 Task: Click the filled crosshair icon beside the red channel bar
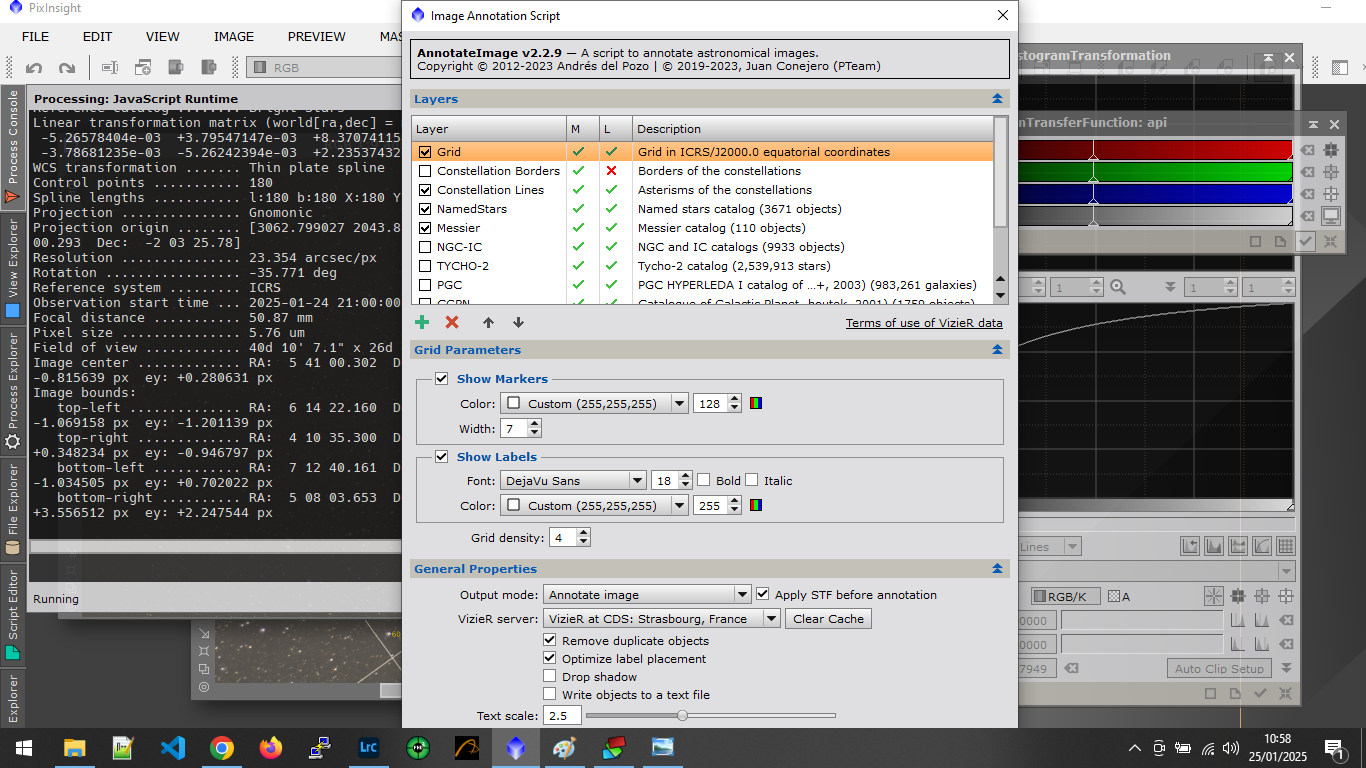point(1331,150)
